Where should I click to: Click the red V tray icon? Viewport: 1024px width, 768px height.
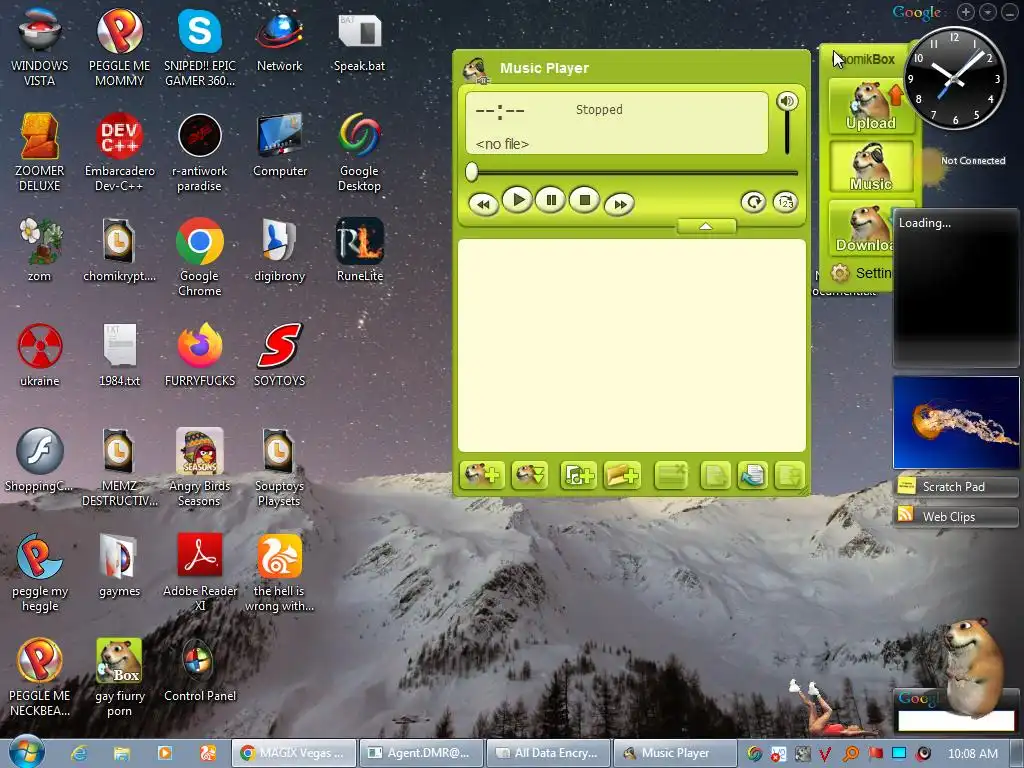[825, 754]
